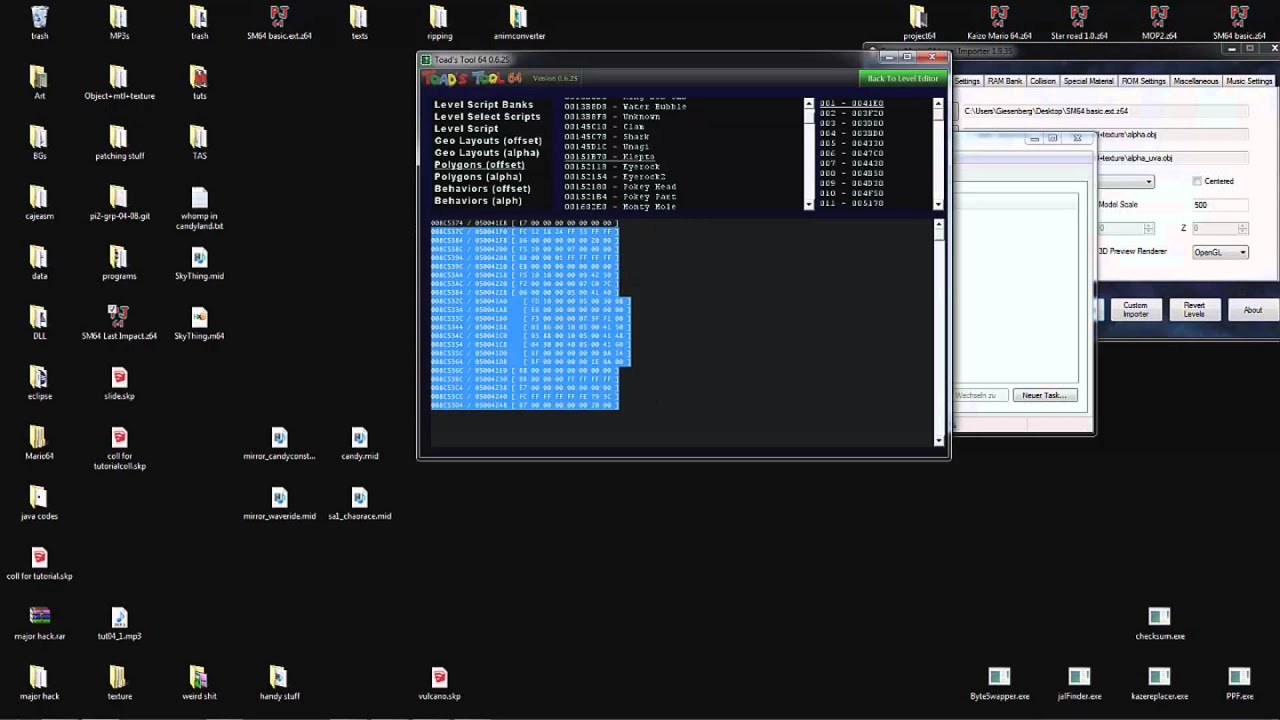The width and height of the screenshot is (1280, 720).
Task: Select the Pokey Head list row
Action: click(x=620, y=187)
